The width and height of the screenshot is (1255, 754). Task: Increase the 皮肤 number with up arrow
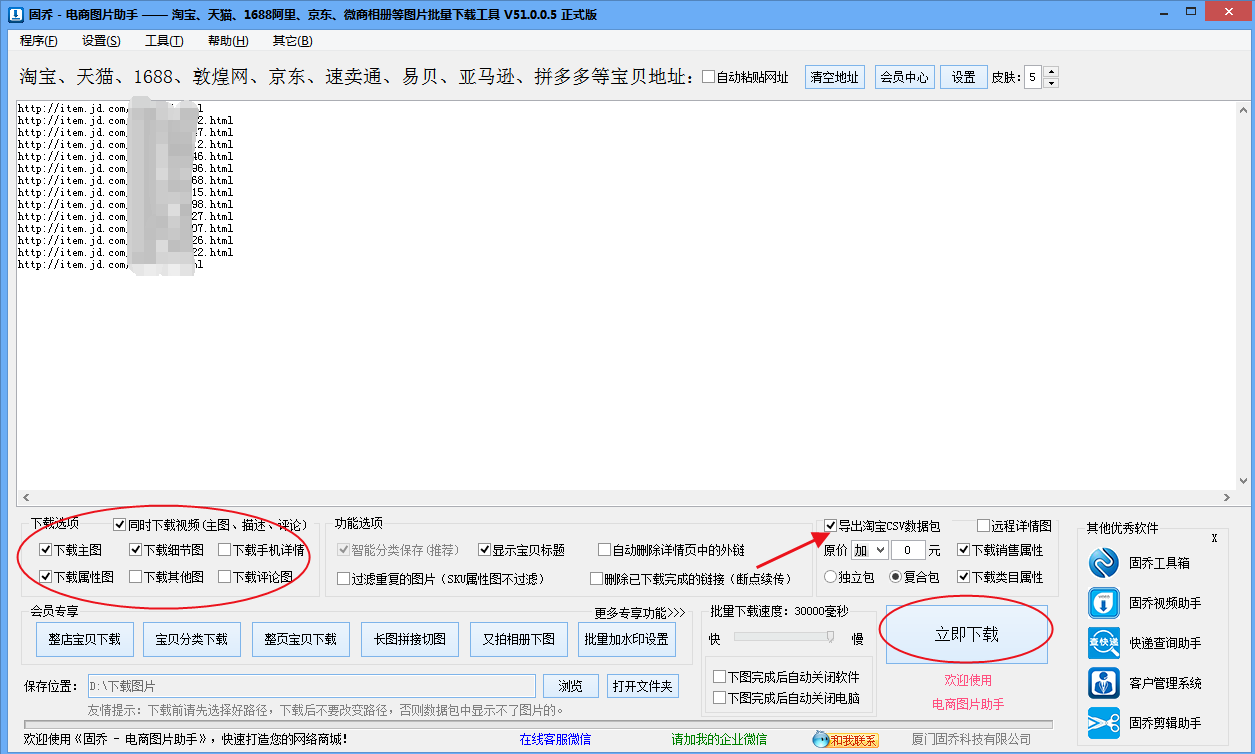(x=1050, y=72)
